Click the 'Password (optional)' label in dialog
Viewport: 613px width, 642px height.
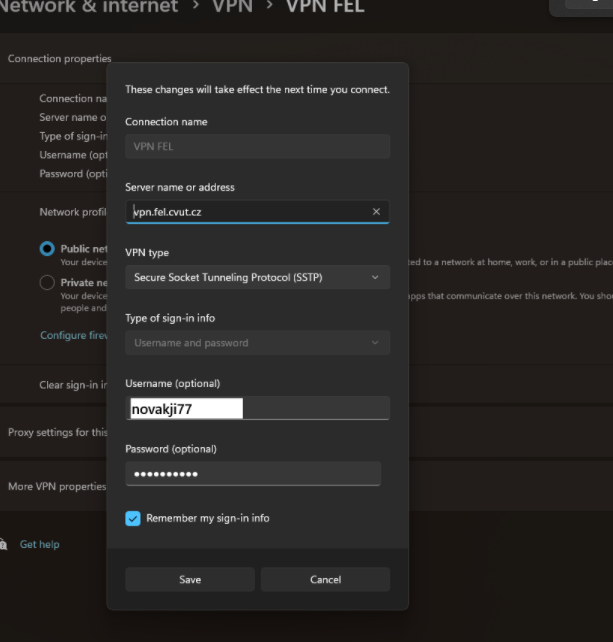coord(171,449)
